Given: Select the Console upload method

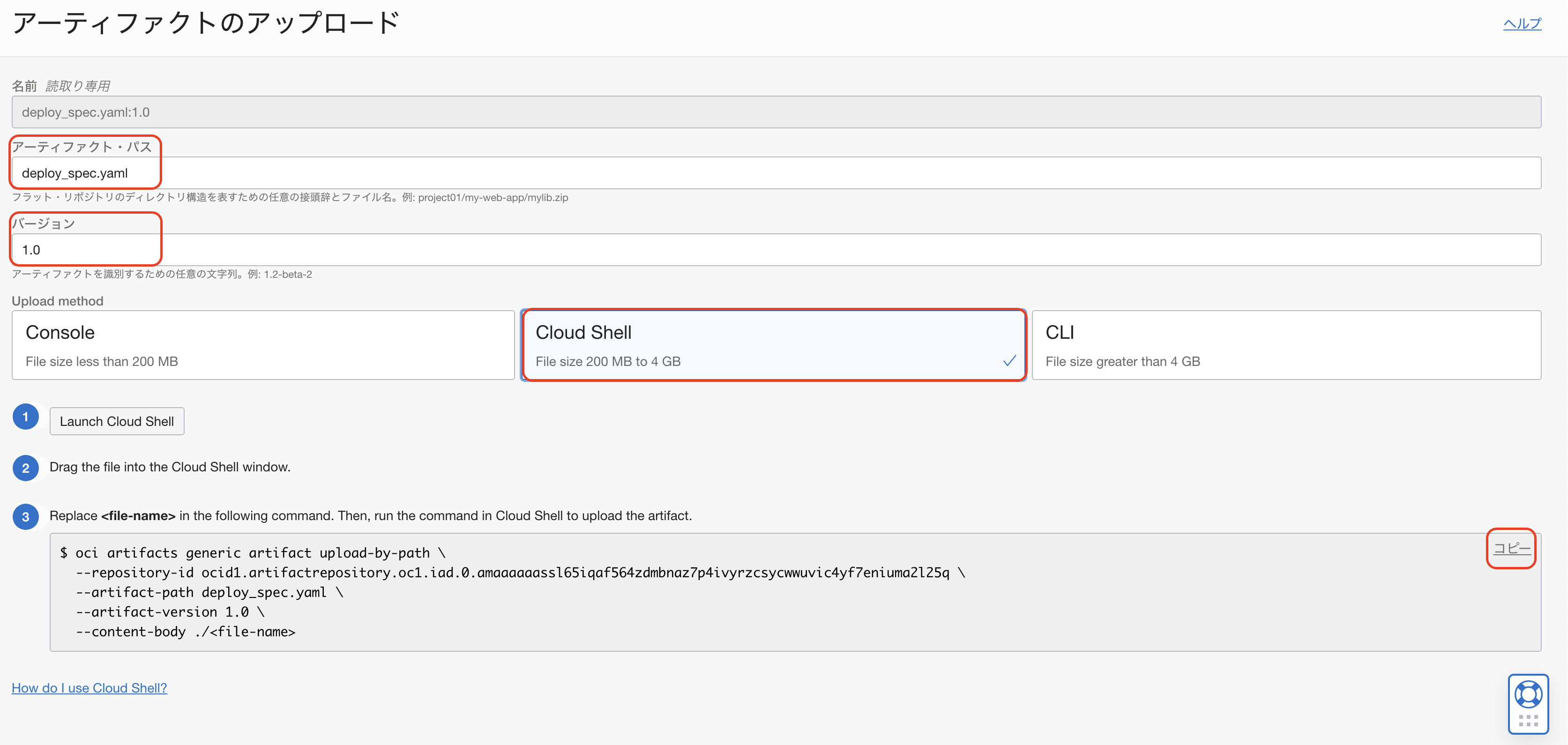Looking at the screenshot, I should coord(263,345).
